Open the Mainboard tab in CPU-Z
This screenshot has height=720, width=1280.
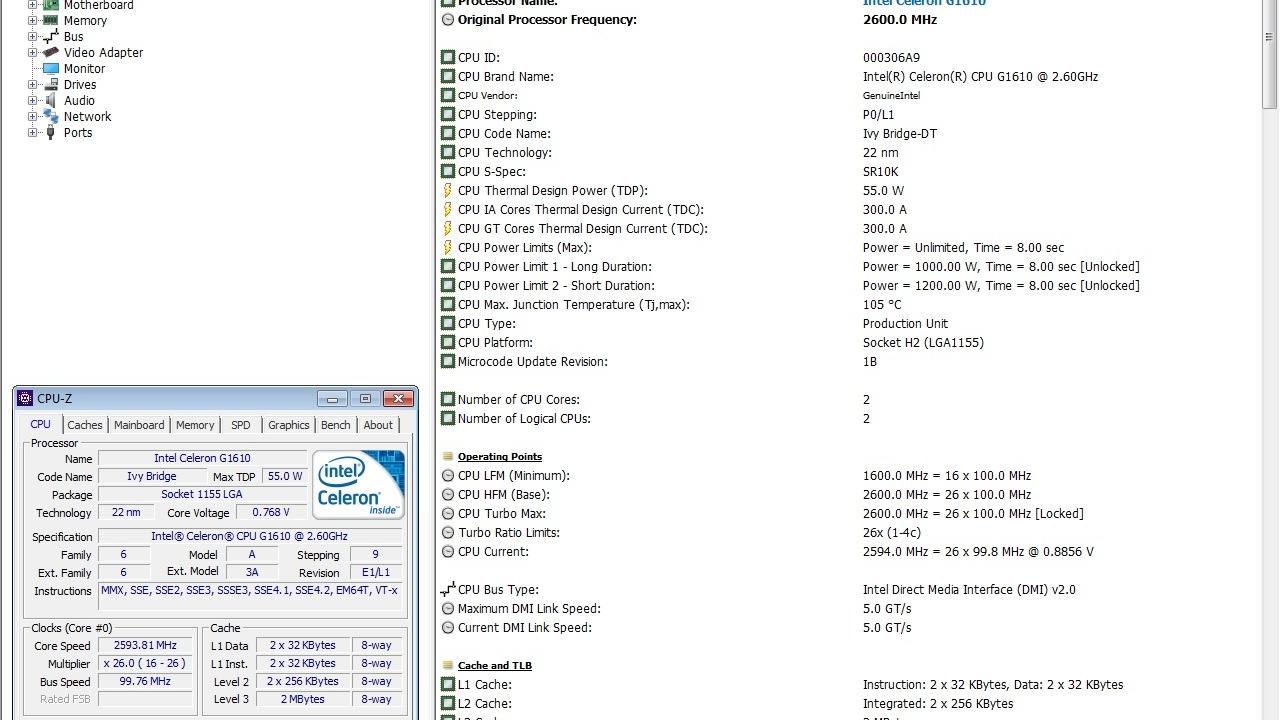point(139,425)
